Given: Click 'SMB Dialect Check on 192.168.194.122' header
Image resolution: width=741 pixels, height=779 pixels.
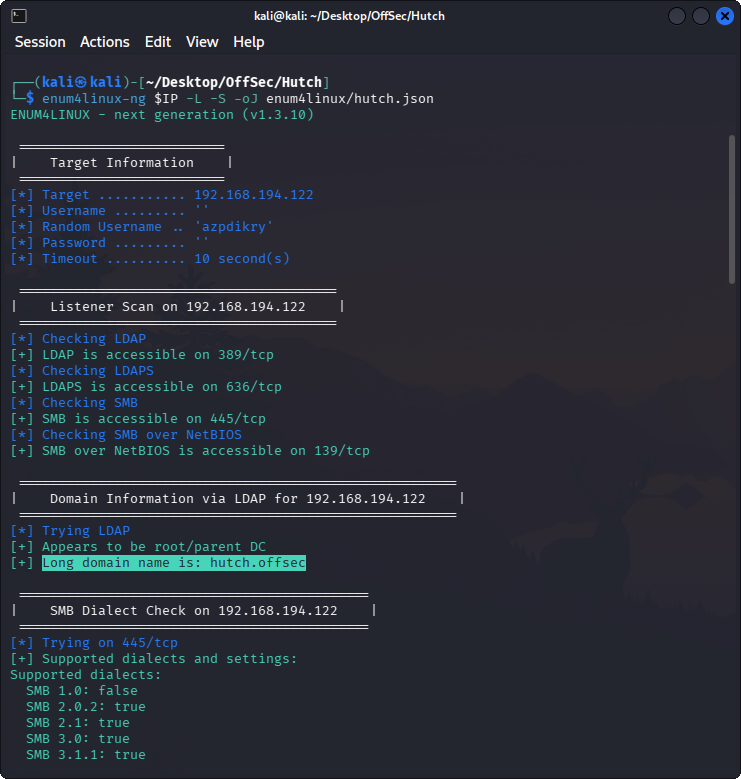Looking at the screenshot, I should 194,611.
